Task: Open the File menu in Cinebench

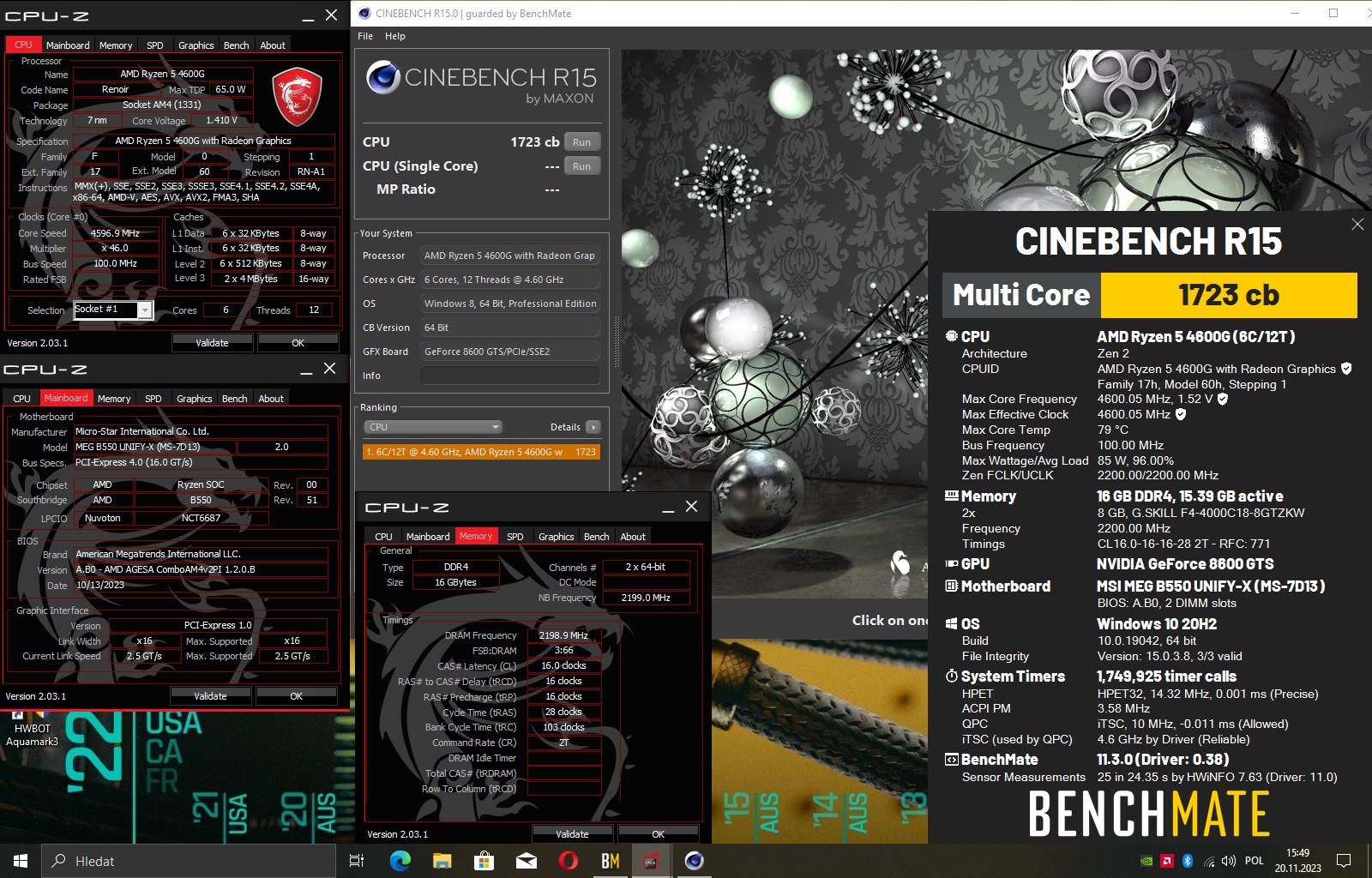Action: tap(365, 36)
